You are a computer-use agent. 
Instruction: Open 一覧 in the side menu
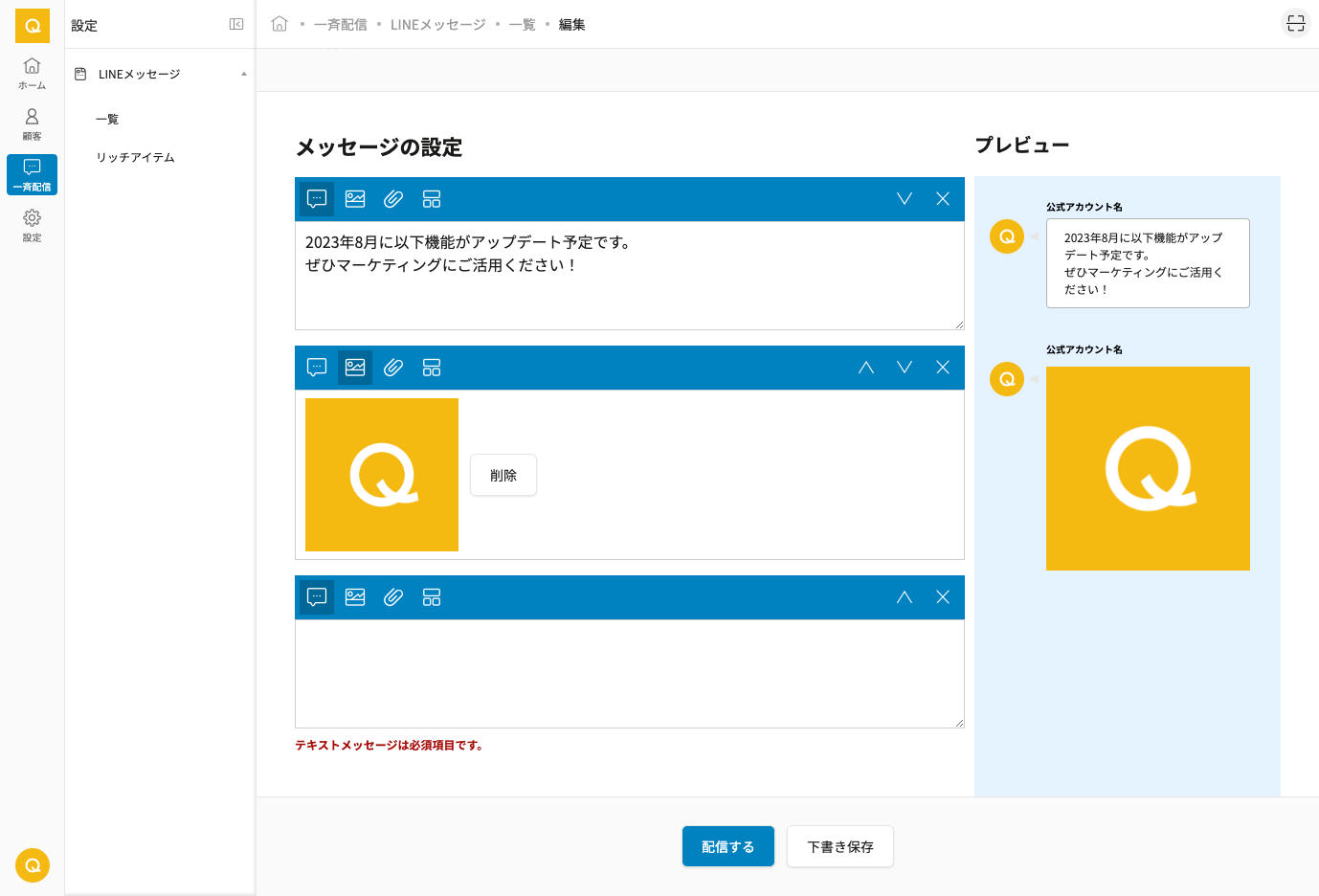pyautogui.click(x=107, y=120)
